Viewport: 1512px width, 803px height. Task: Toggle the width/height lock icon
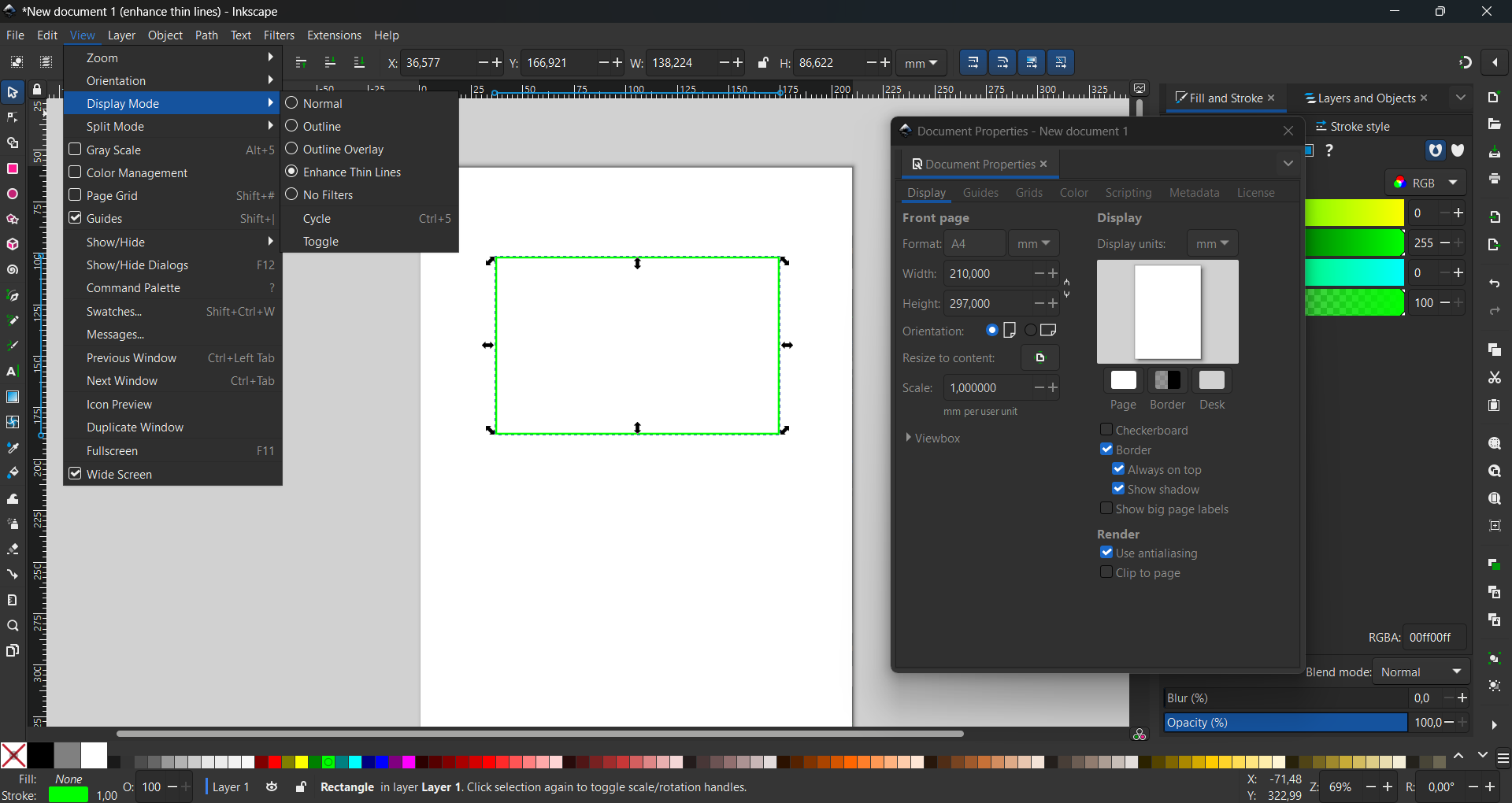pos(763,63)
